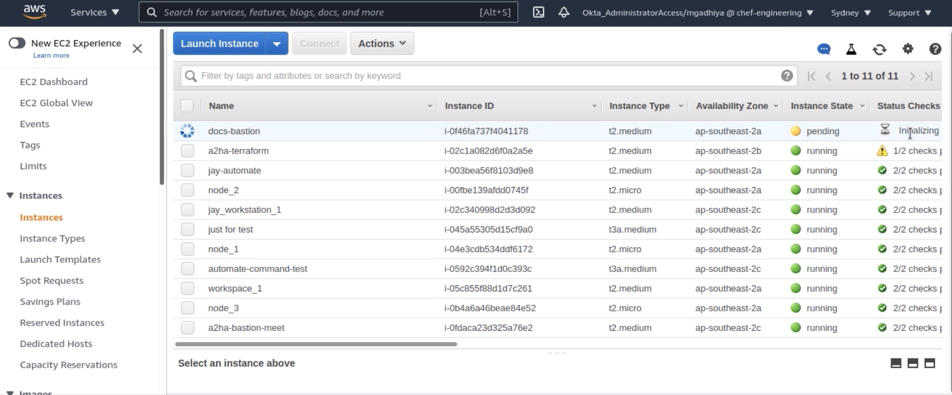Open EC2 Dashboard in sidebar
The width and height of the screenshot is (952, 395).
tap(53, 82)
